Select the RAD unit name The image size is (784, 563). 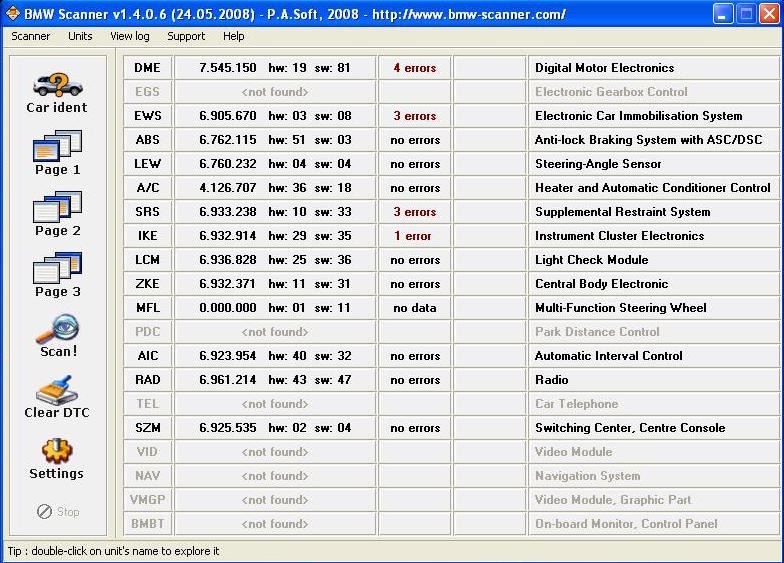click(x=148, y=380)
